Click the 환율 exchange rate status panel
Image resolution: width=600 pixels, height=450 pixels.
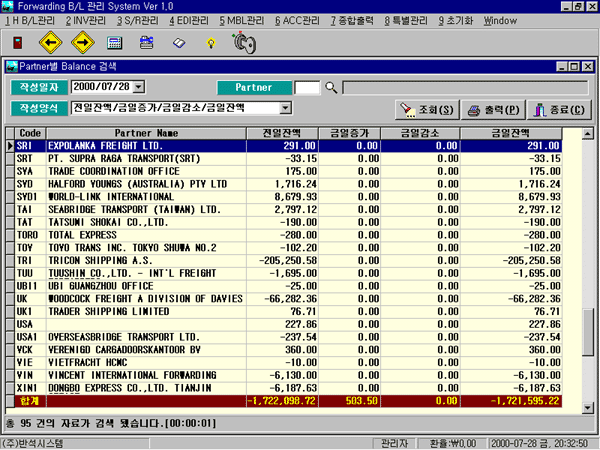point(452,443)
